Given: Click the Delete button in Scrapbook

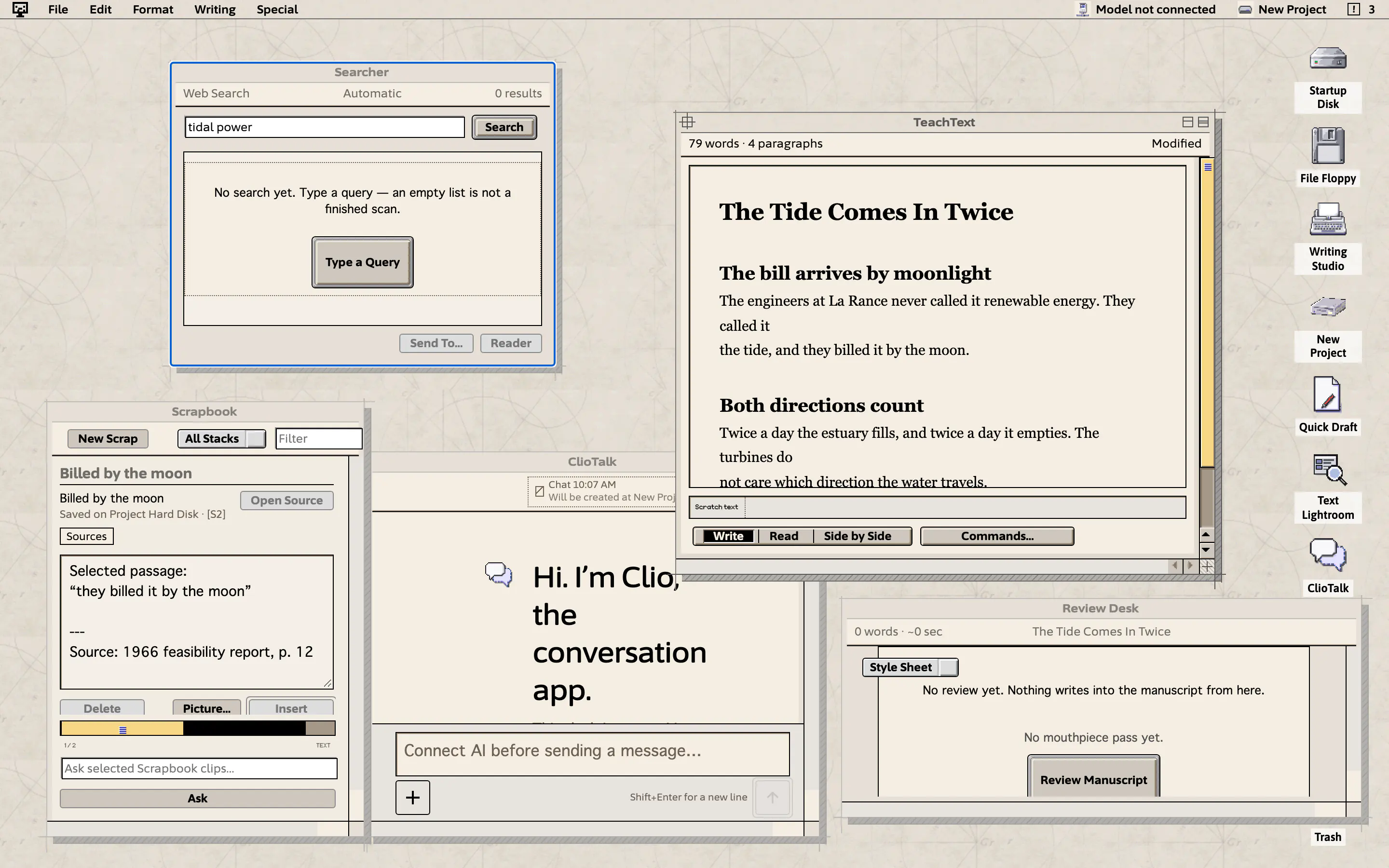Looking at the screenshot, I should coord(102,708).
